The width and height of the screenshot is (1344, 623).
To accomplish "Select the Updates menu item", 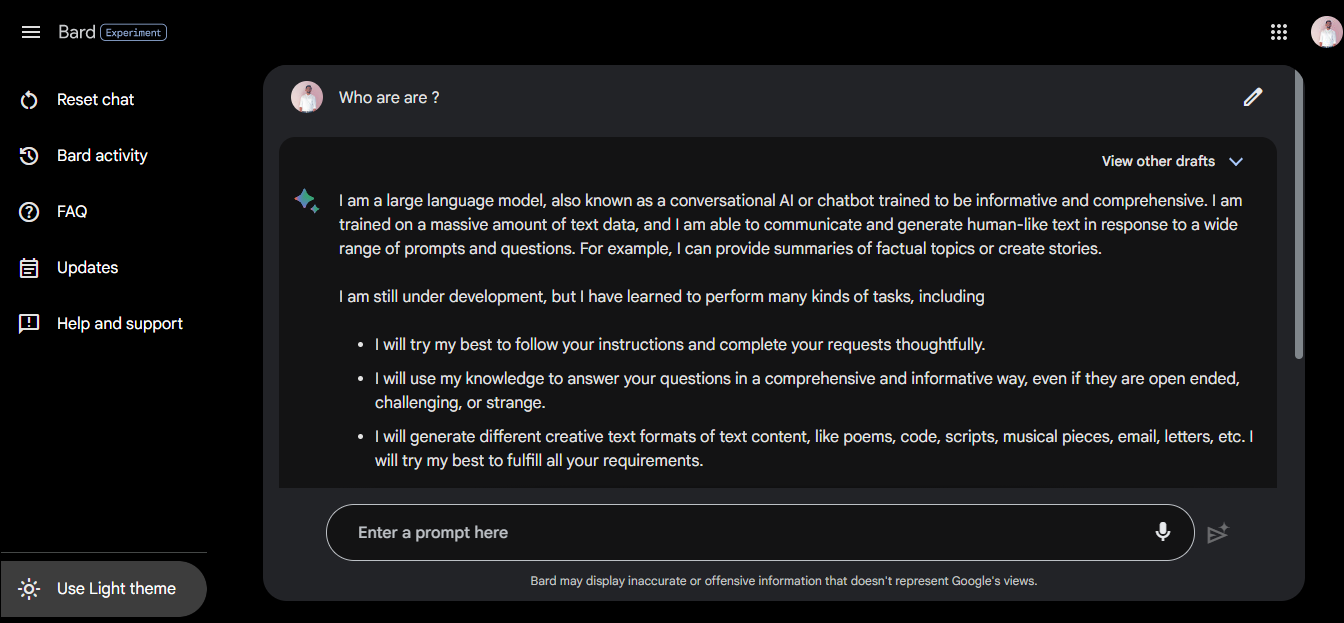I will (88, 268).
